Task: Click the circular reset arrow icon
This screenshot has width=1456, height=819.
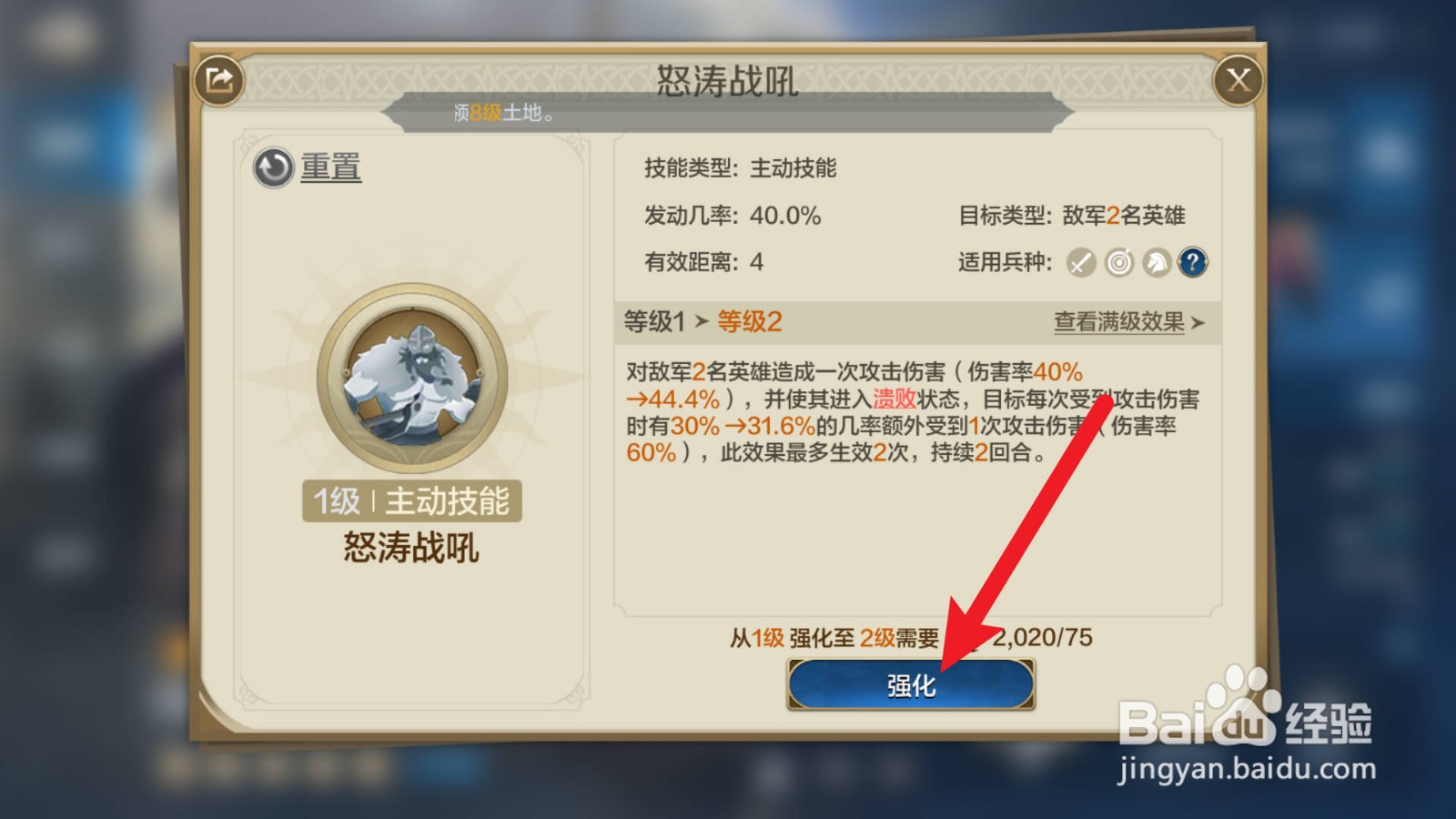Action: (x=273, y=167)
